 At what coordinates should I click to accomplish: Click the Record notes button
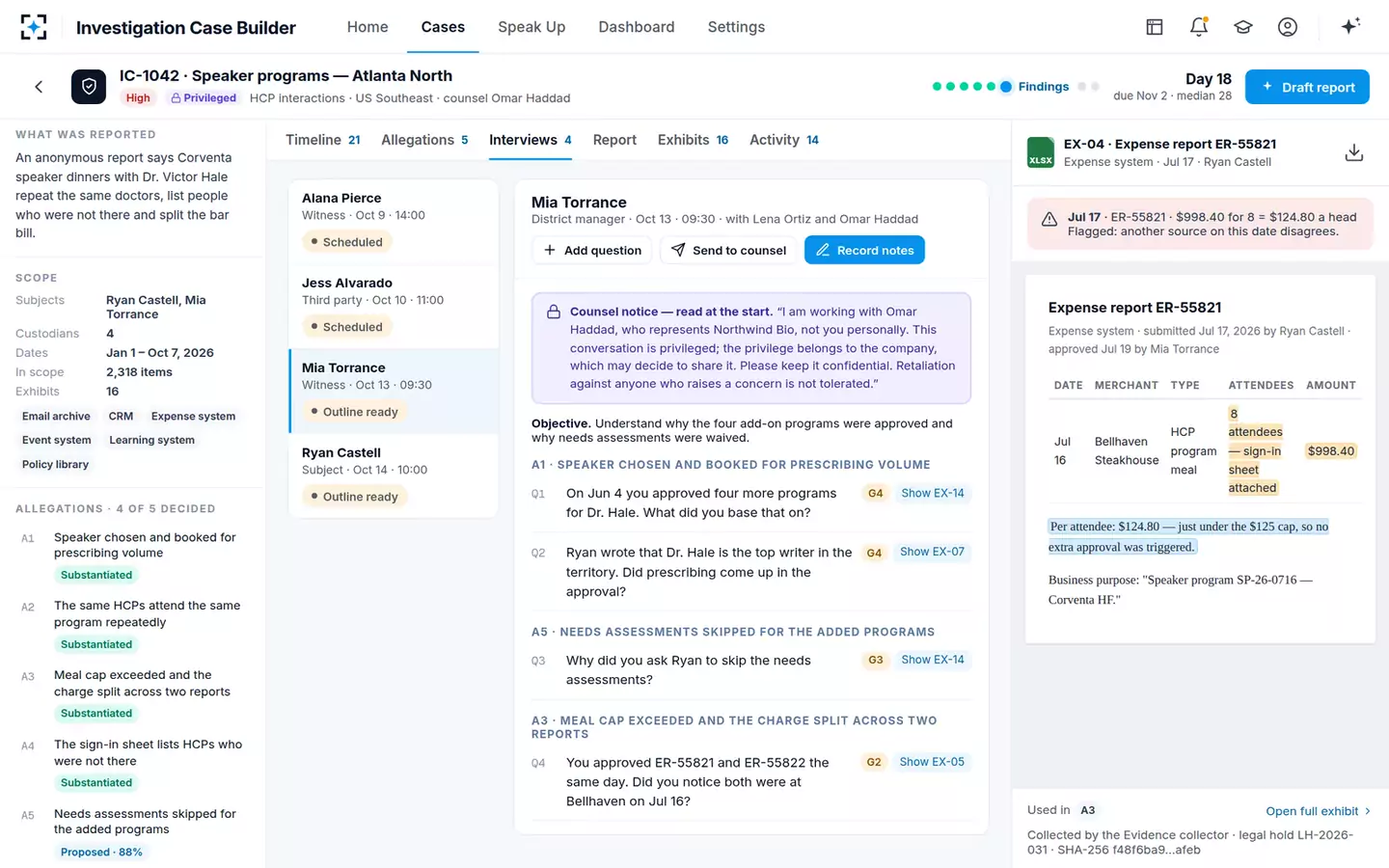click(864, 250)
